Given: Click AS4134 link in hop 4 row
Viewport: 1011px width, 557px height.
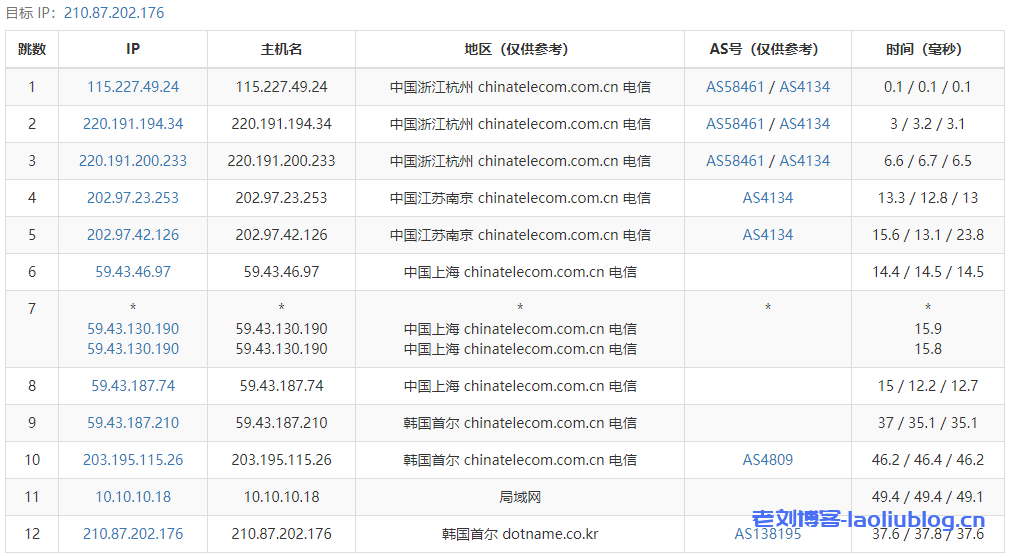Looking at the screenshot, I should point(767,198).
